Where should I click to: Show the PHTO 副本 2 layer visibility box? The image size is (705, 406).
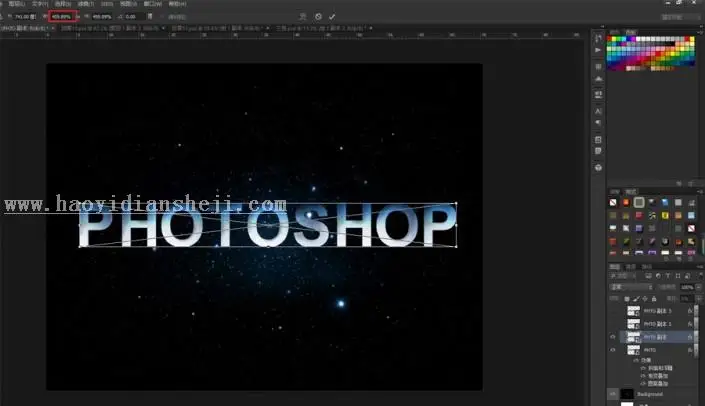click(613, 324)
